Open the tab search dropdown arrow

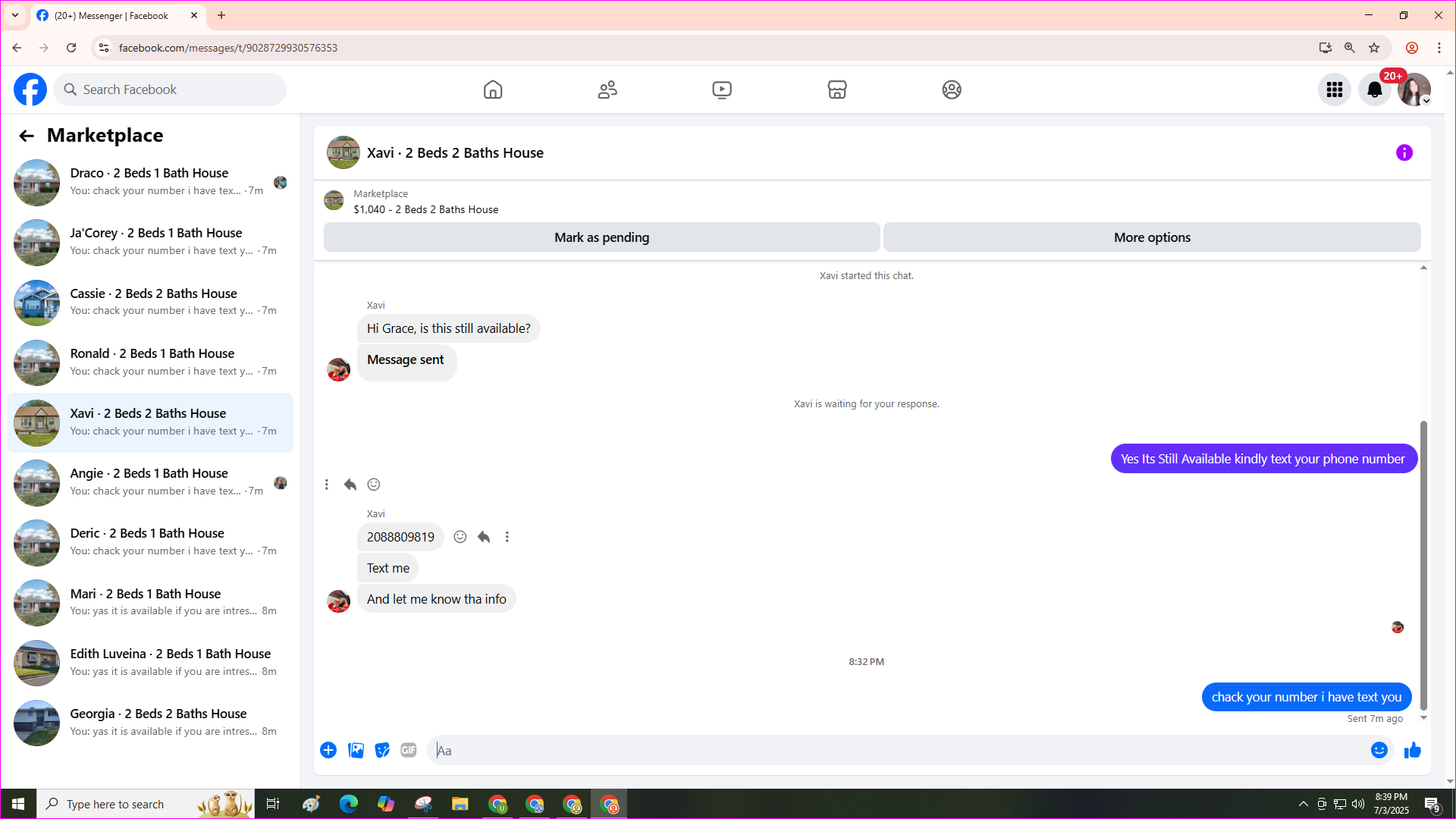click(15, 15)
